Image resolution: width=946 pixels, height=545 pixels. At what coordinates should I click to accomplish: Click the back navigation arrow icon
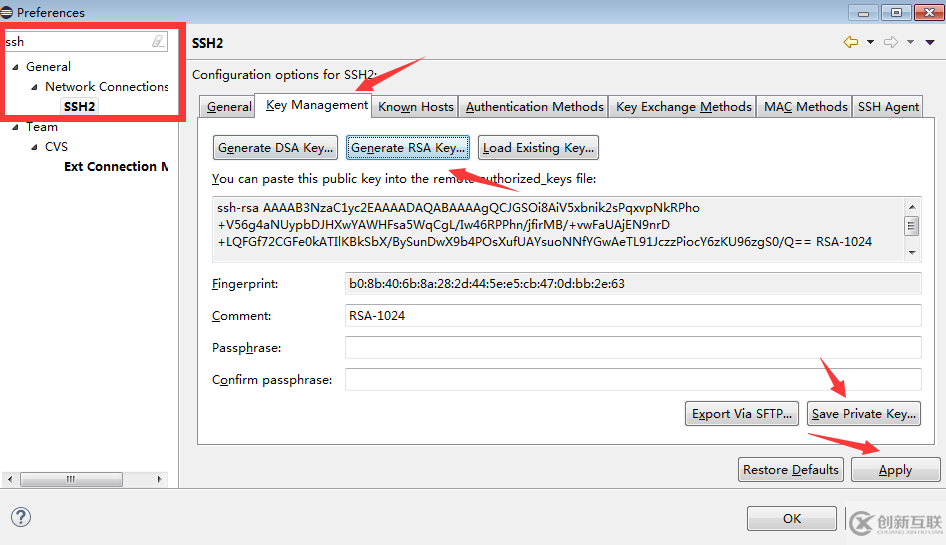click(x=851, y=42)
